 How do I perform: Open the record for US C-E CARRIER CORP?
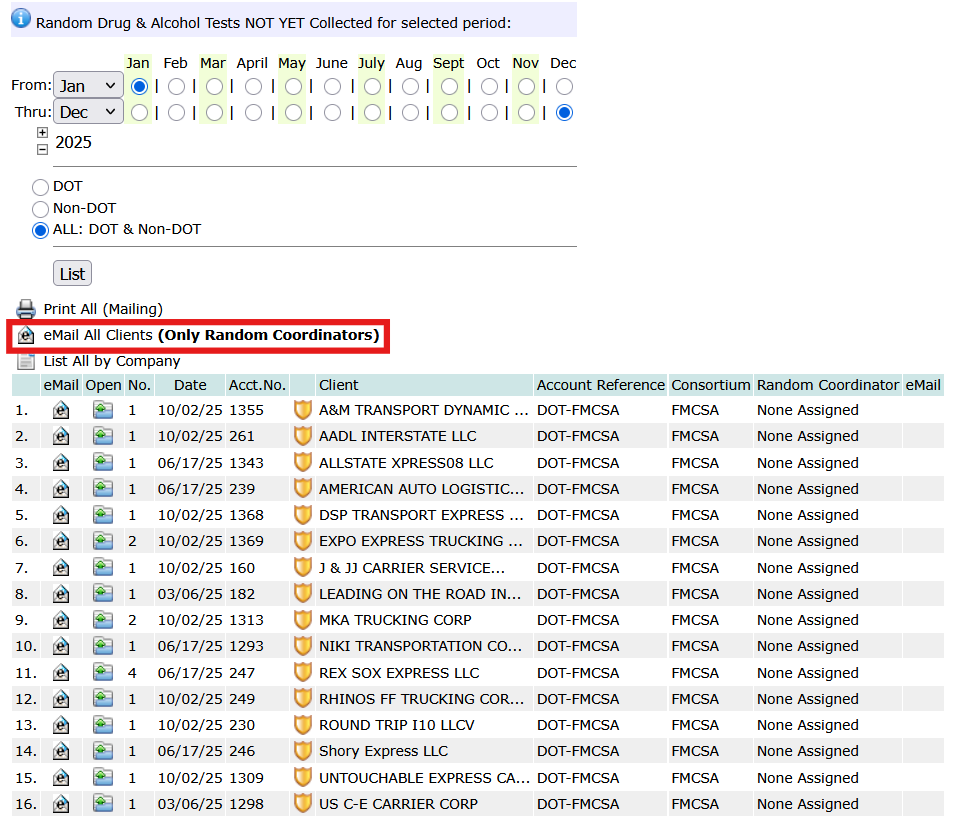tap(103, 804)
